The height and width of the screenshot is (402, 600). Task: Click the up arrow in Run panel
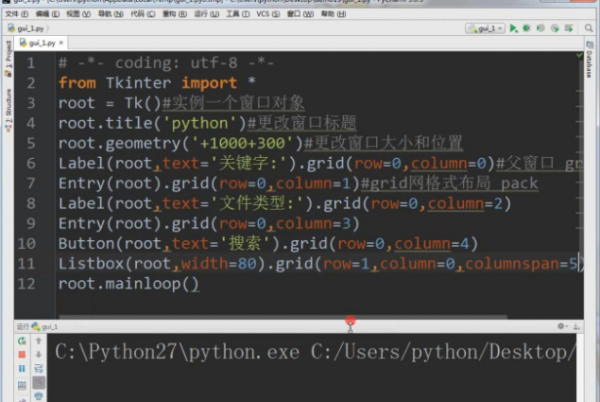pyautogui.click(x=37, y=341)
